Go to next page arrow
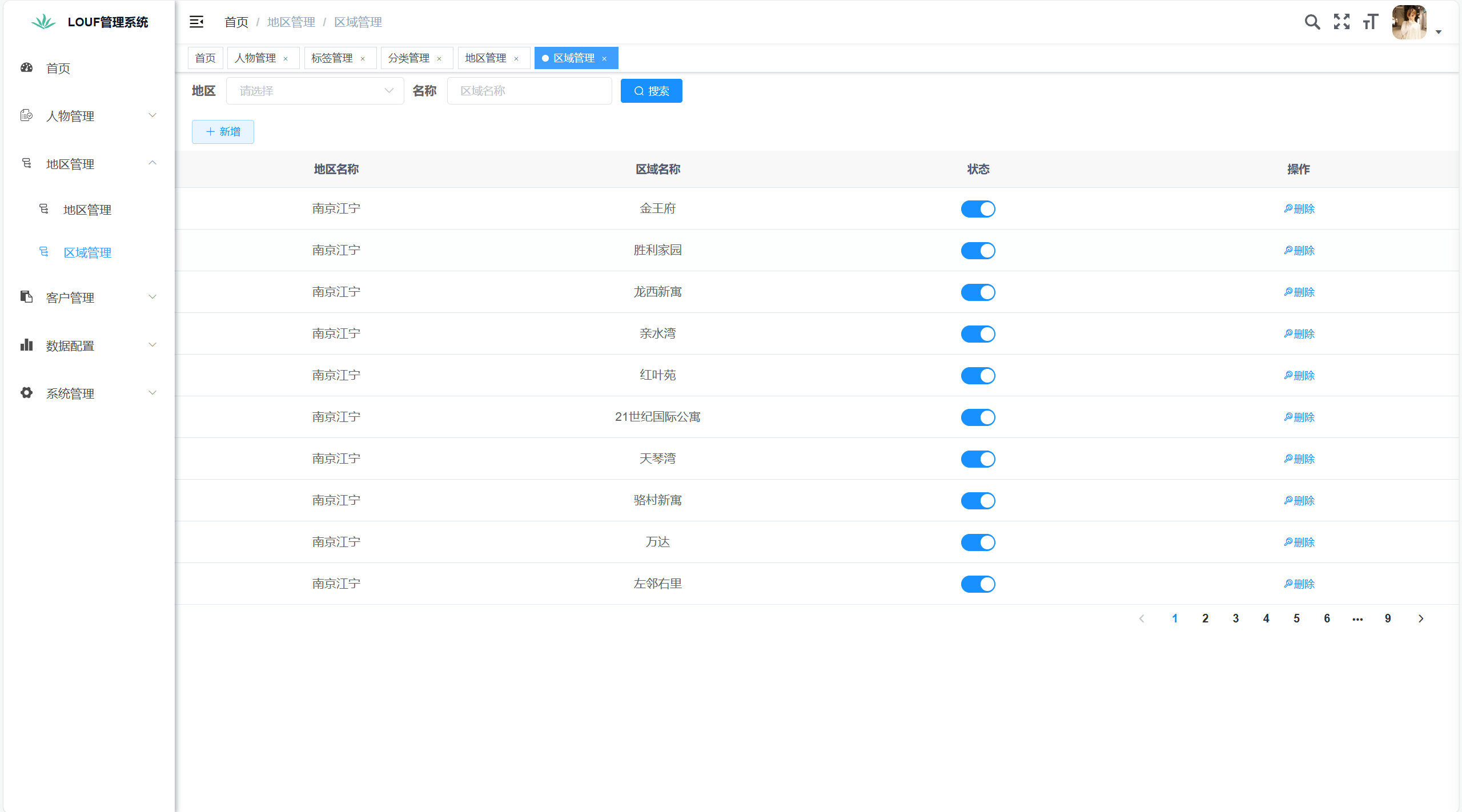 click(1421, 618)
